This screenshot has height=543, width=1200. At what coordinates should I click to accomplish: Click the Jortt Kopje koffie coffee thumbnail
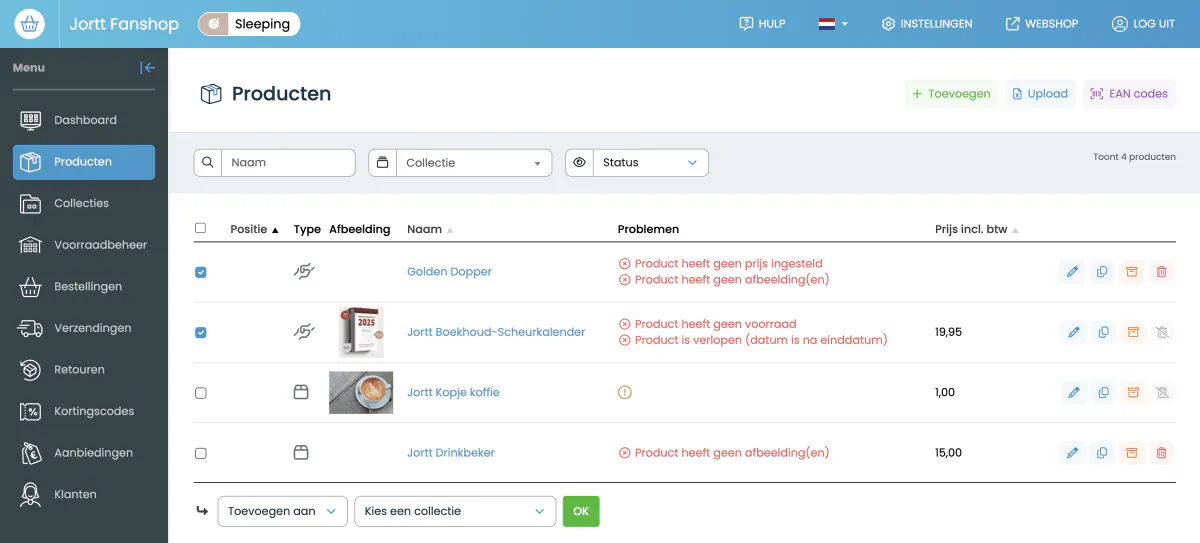[x=361, y=393]
